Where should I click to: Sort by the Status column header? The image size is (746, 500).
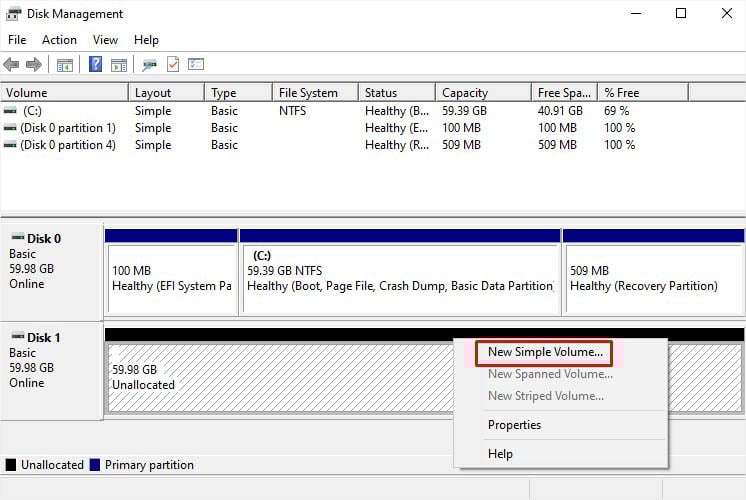coord(397,93)
